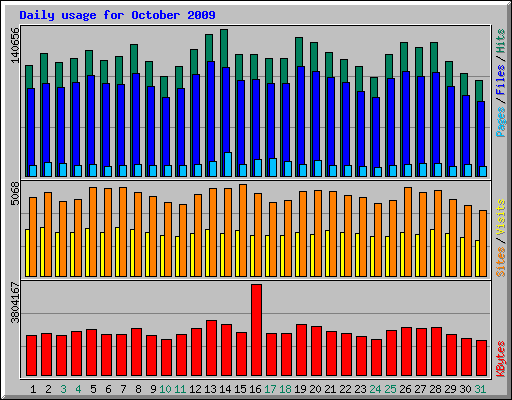Click the yellow Sites bar for day 21
This screenshot has width=512, height=400.
coord(327,253)
